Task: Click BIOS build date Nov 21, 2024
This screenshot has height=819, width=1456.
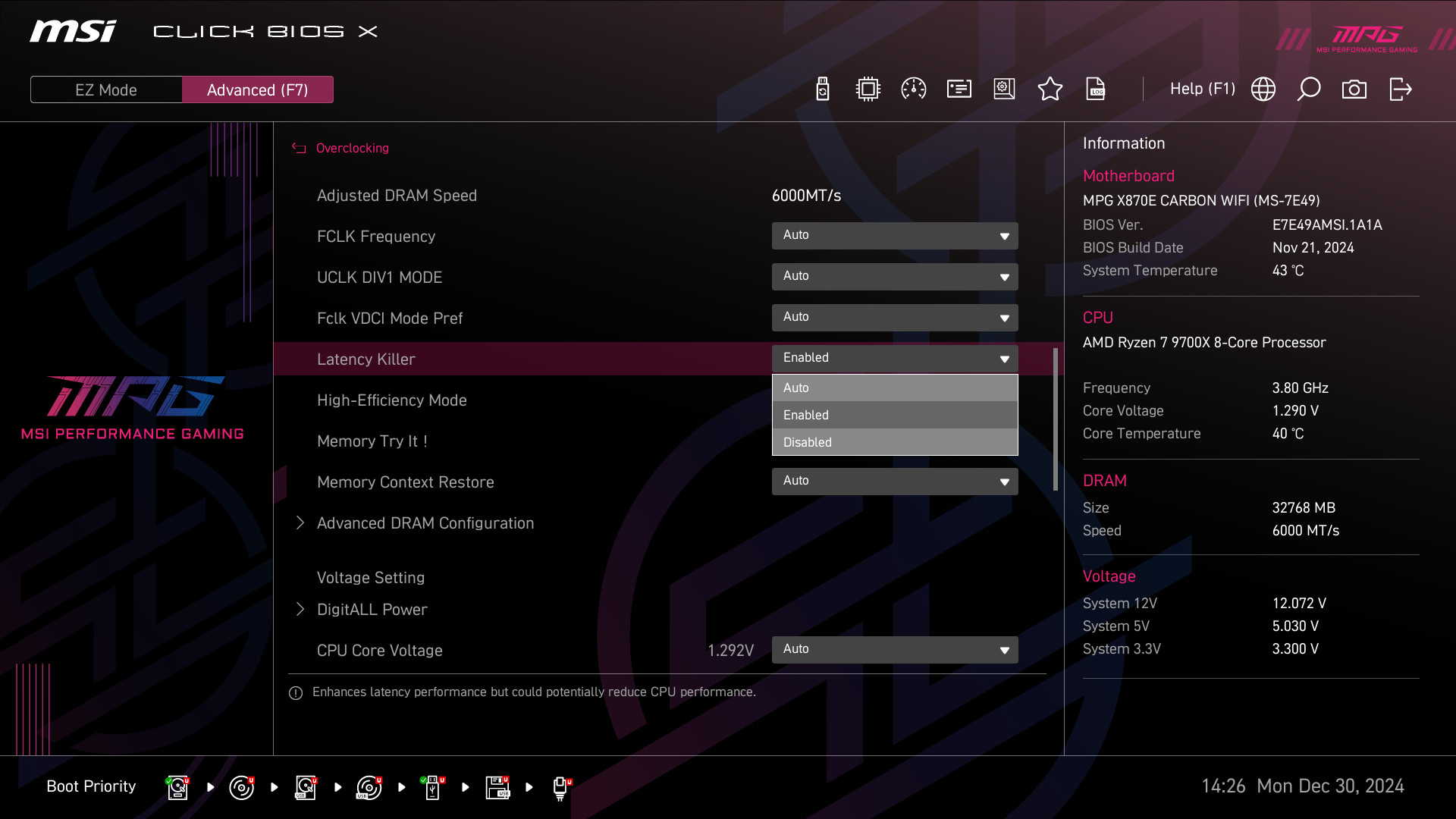Action: (x=1313, y=248)
